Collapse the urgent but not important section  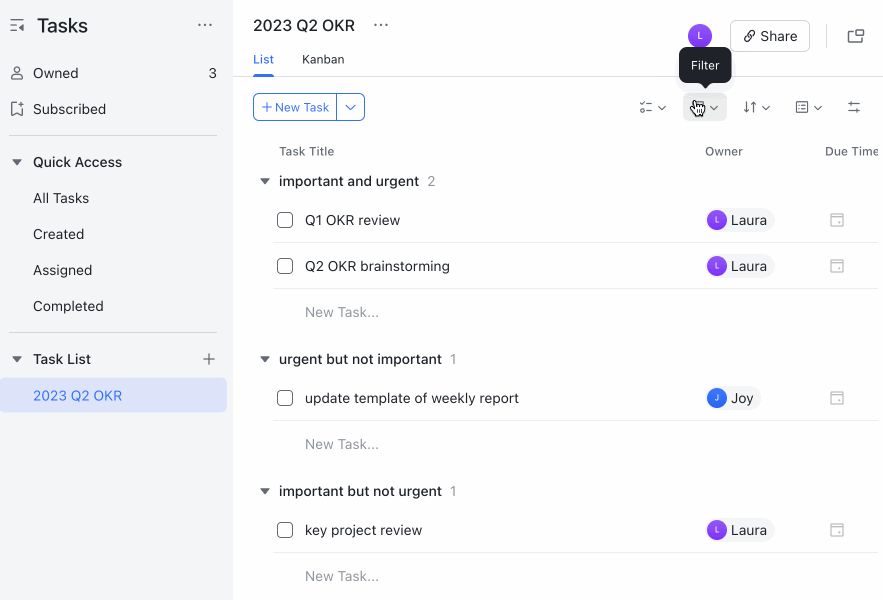coord(264,359)
